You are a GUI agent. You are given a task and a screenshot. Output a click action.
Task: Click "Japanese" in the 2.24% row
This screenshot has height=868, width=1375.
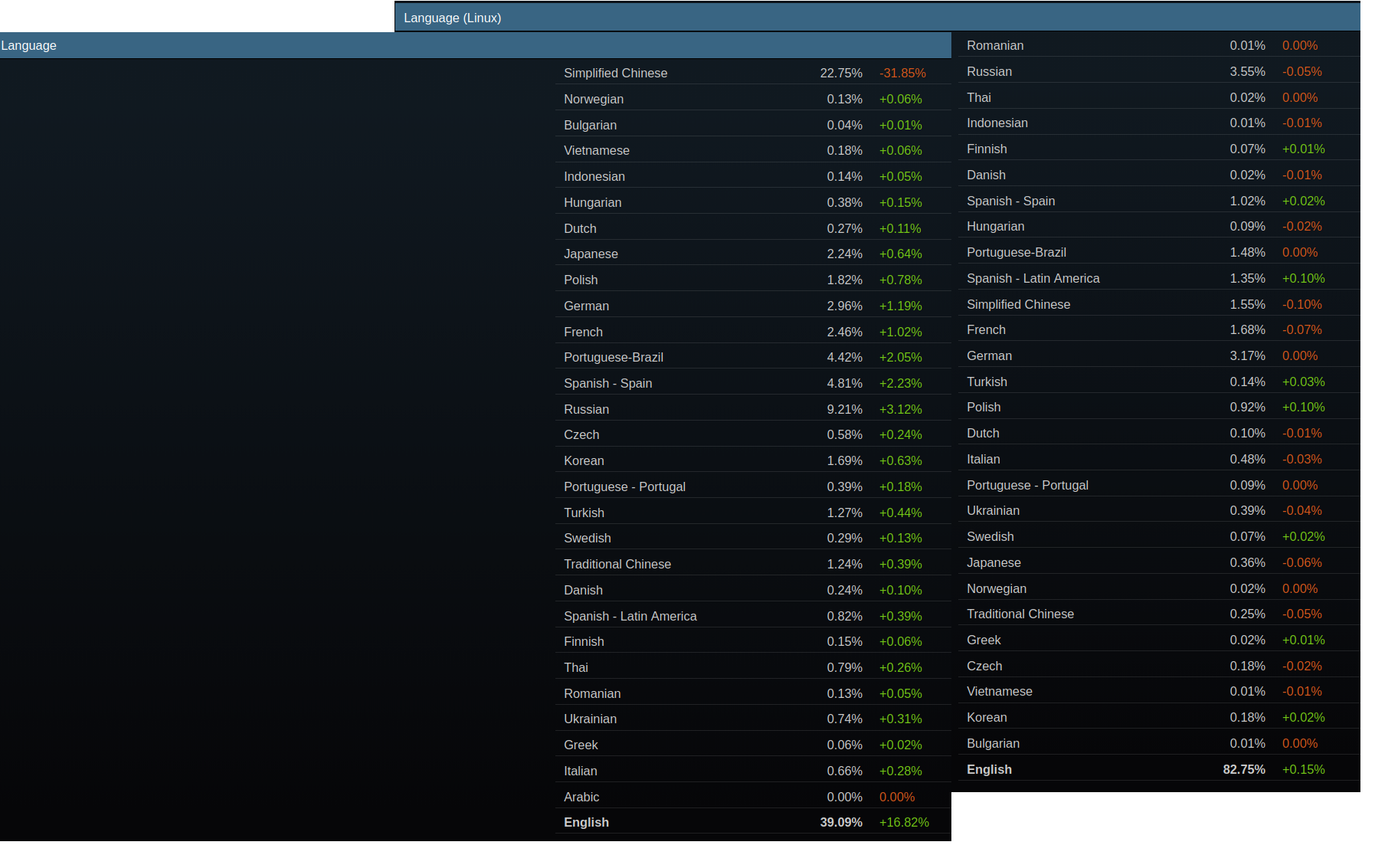tap(591, 254)
